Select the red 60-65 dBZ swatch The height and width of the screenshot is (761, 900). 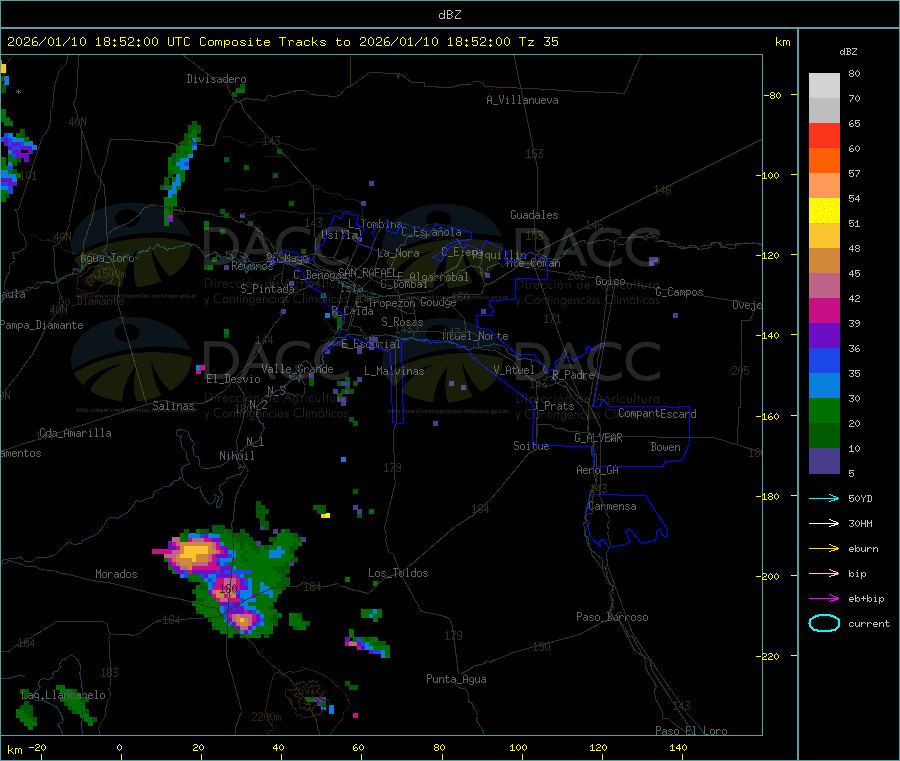click(824, 135)
